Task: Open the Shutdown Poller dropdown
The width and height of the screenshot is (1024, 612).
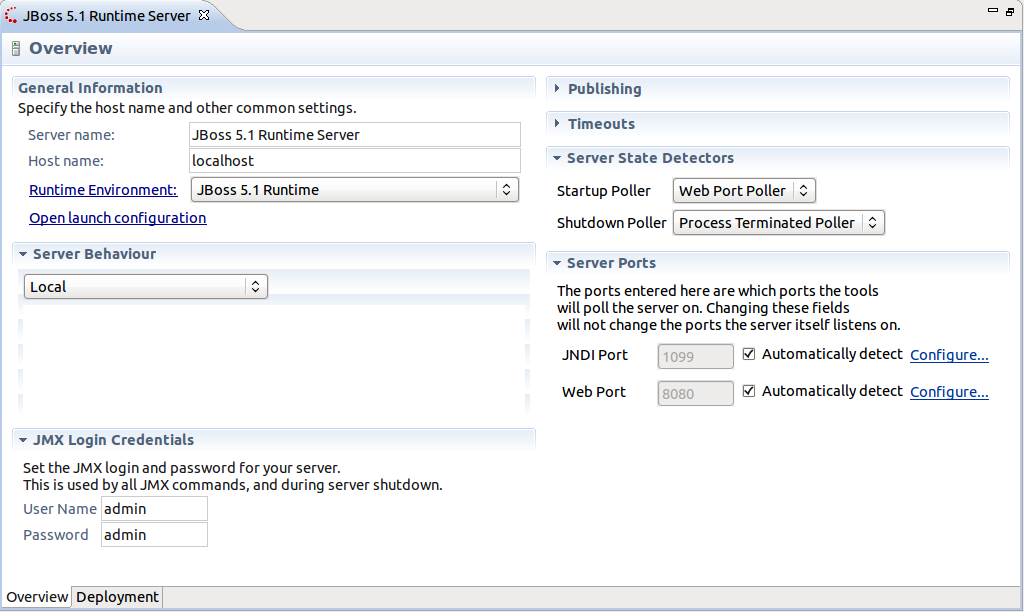Action: tap(779, 223)
